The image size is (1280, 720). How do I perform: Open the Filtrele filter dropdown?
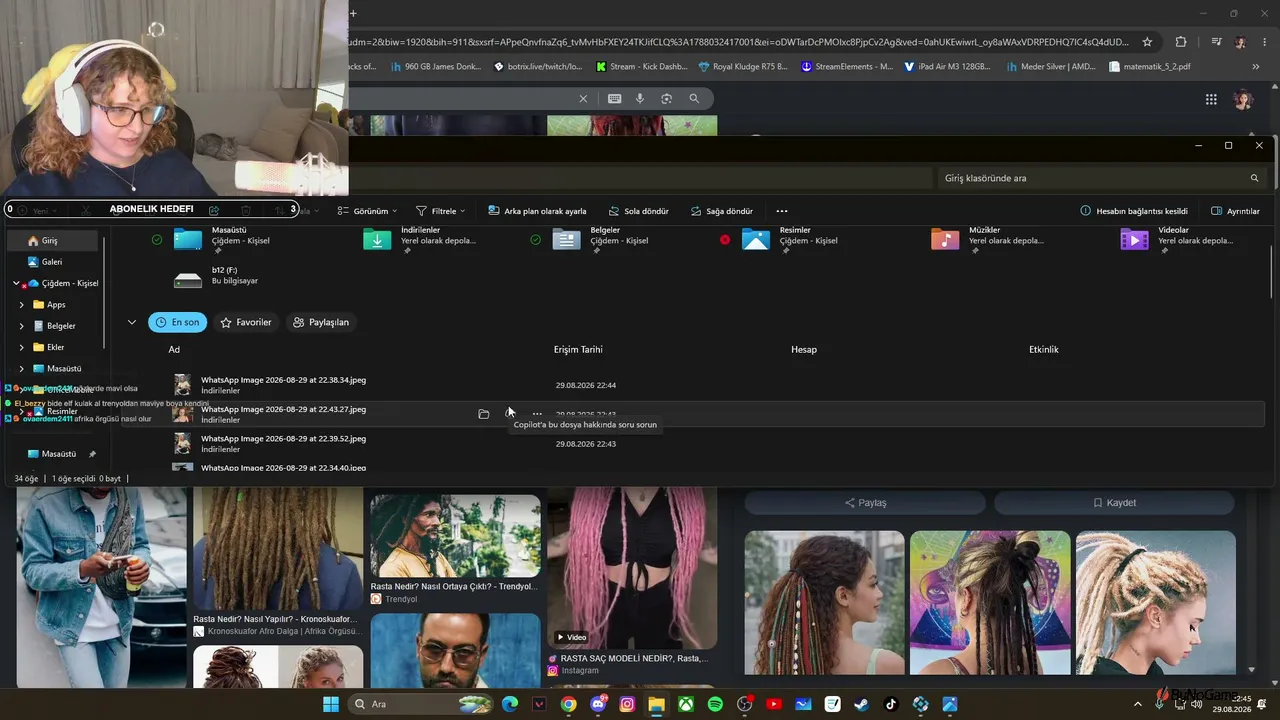[x=441, y=211]
